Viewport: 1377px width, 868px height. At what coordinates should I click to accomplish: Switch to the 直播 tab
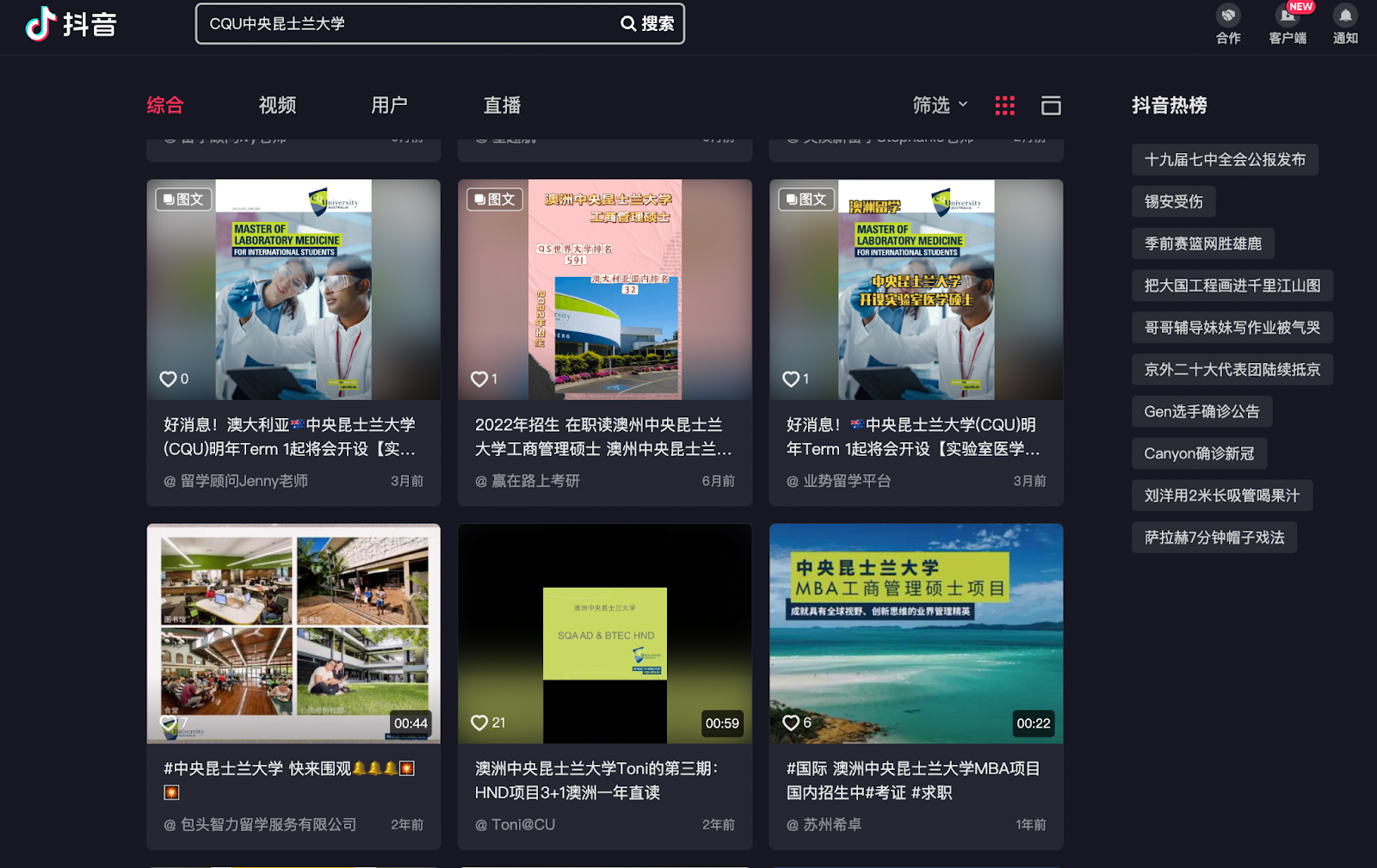[502, 105]
